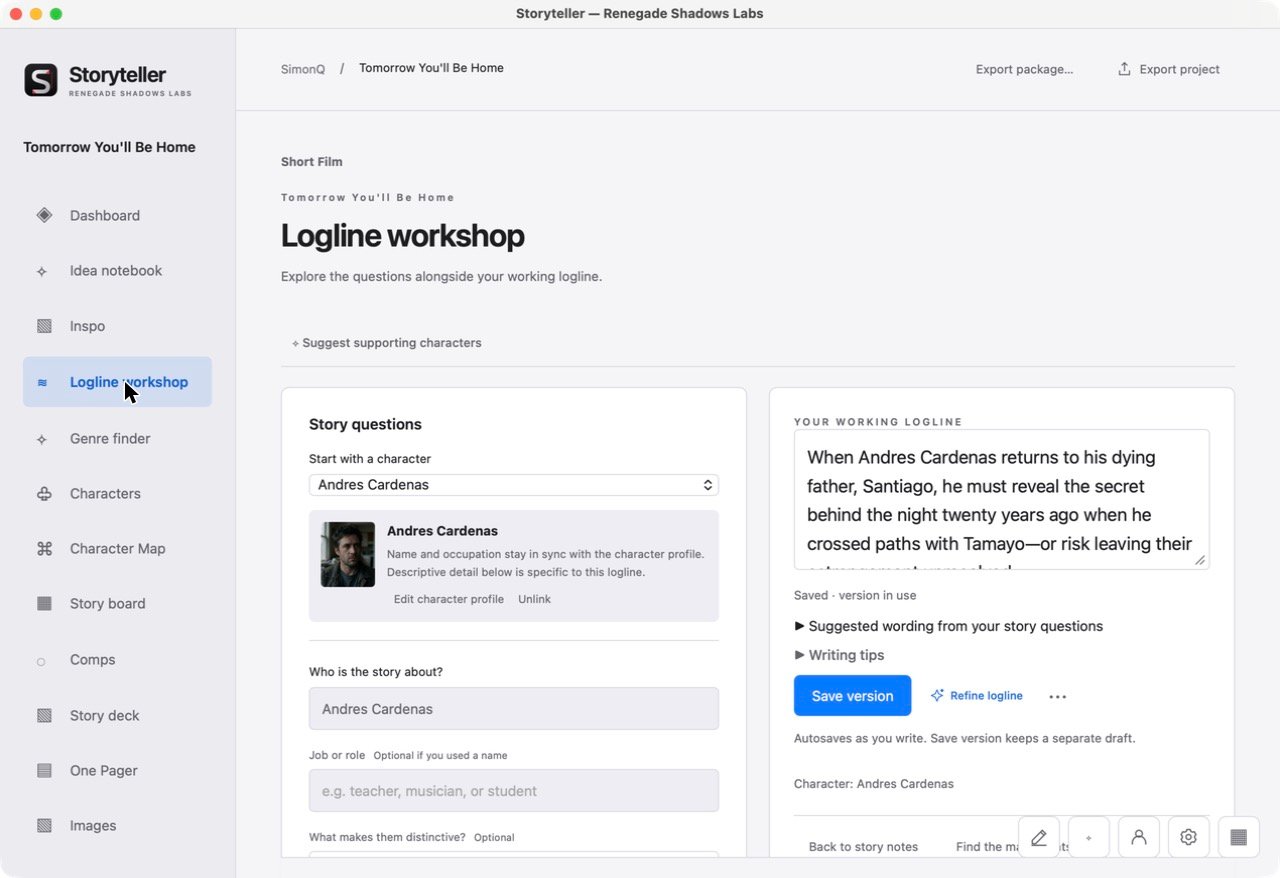1280x878 pixels.
Task: Click the Refine logline button
Action: tap(976, 696)
